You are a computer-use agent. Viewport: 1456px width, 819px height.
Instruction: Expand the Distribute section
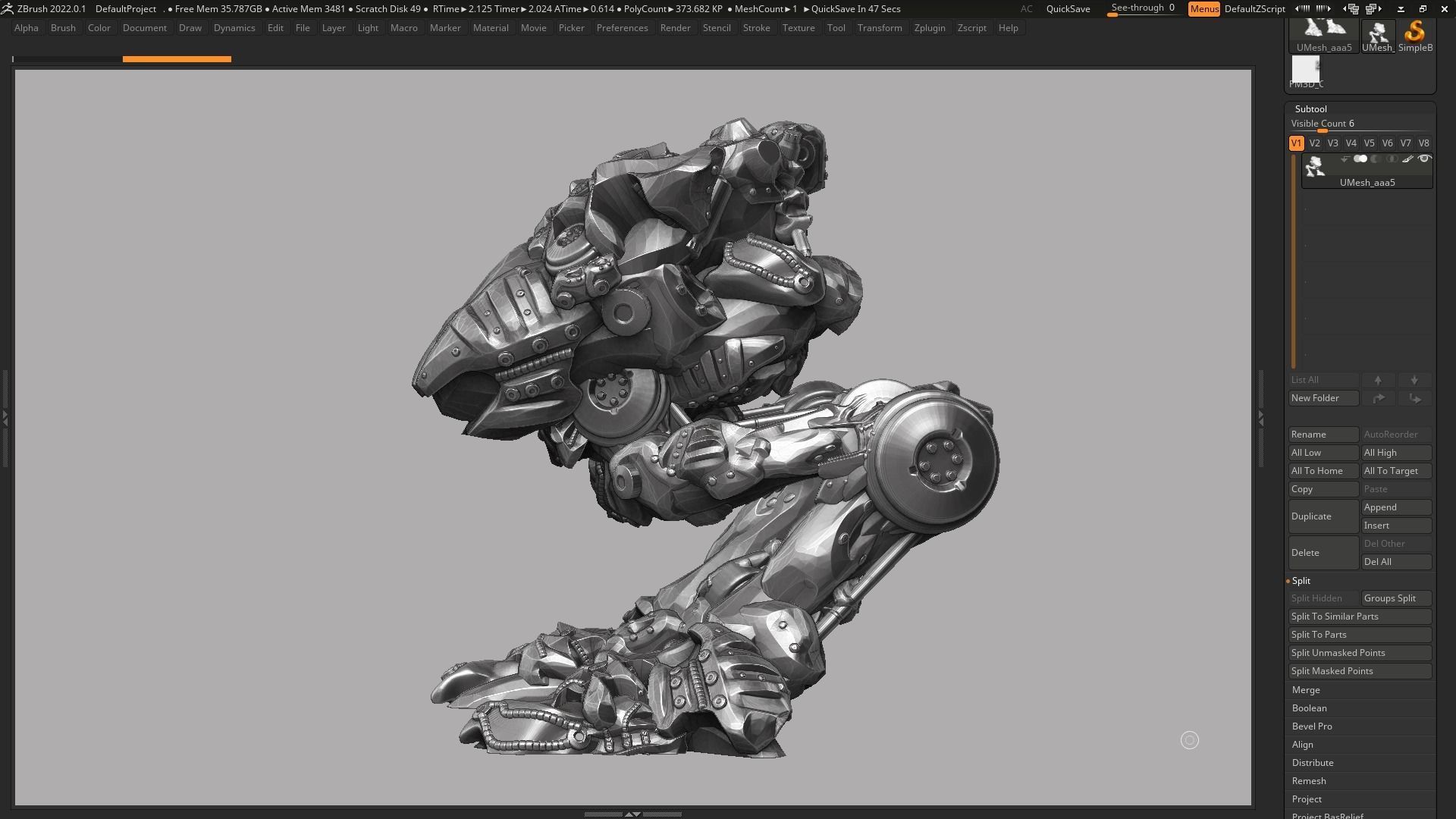point(1313,763)
